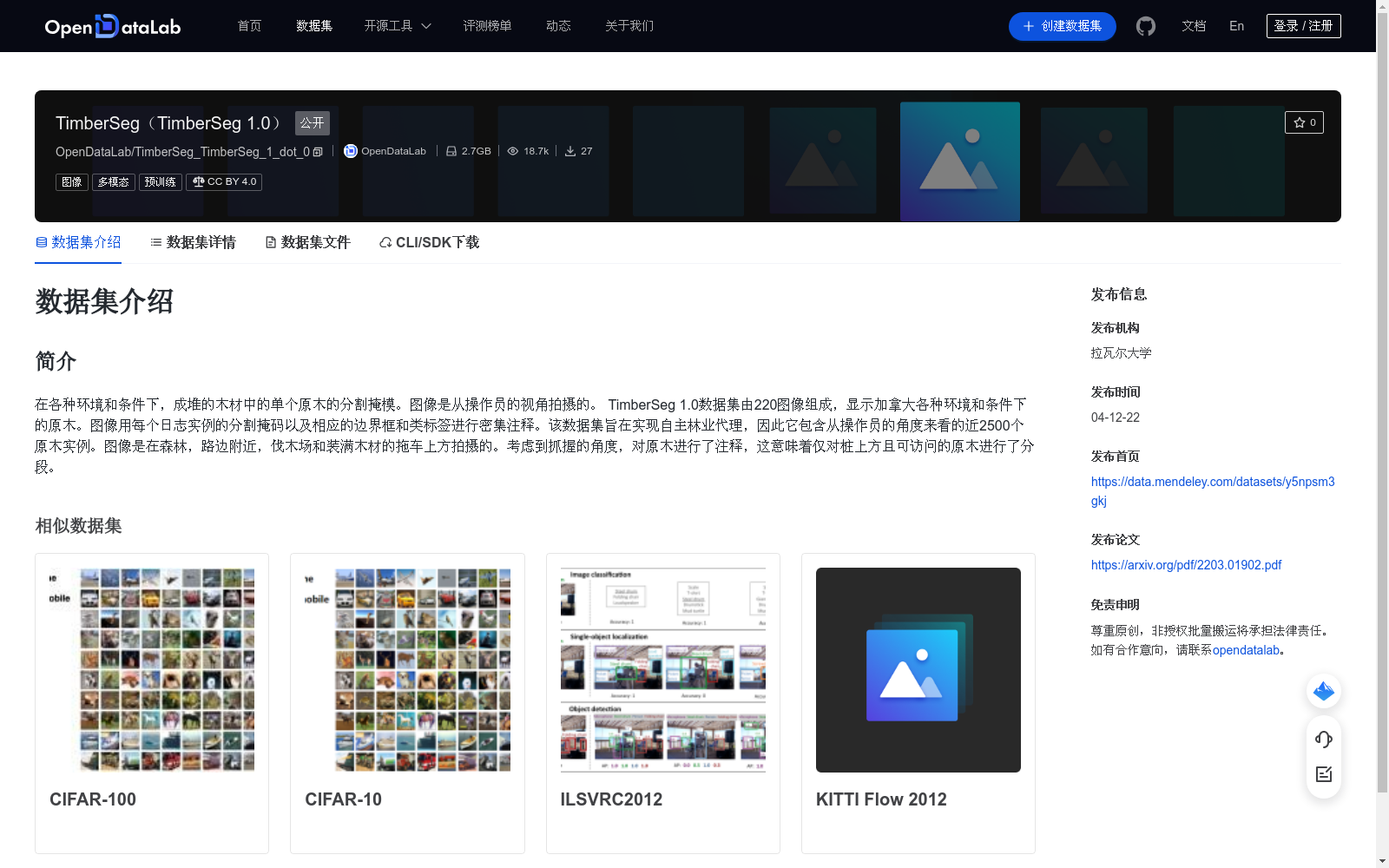Image resolution: width=1389 pixels, height=868 pixels.
Task: Click the 相似数据集 heading
Action: coord(78,526)
